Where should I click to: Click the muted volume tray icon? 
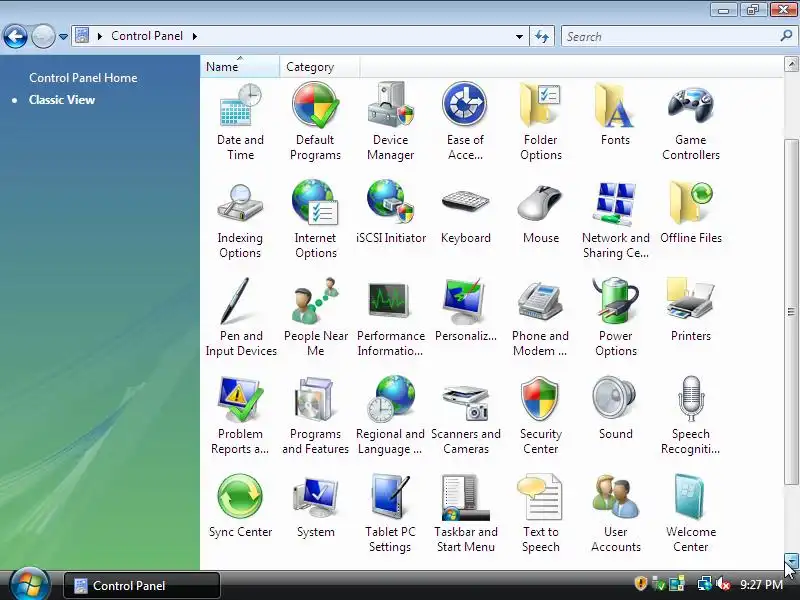click(x=723, y=584)
